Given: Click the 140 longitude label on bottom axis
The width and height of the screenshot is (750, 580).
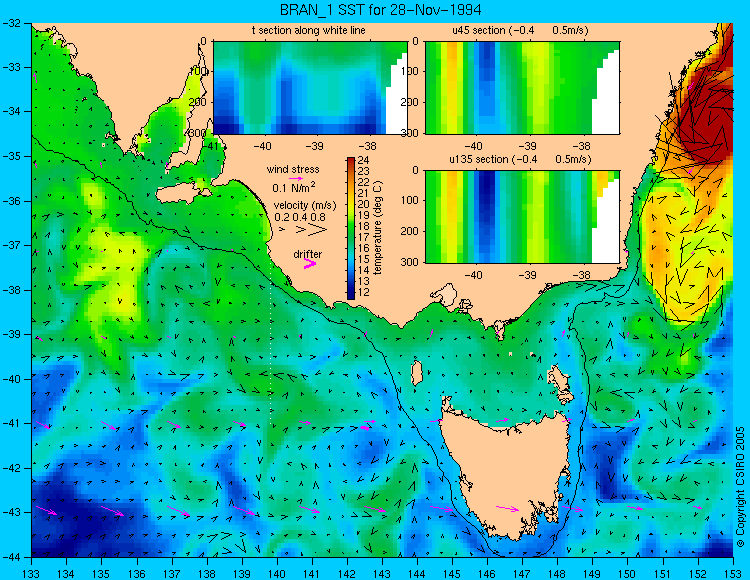Looking at the screenshot, I should point(276,573).
